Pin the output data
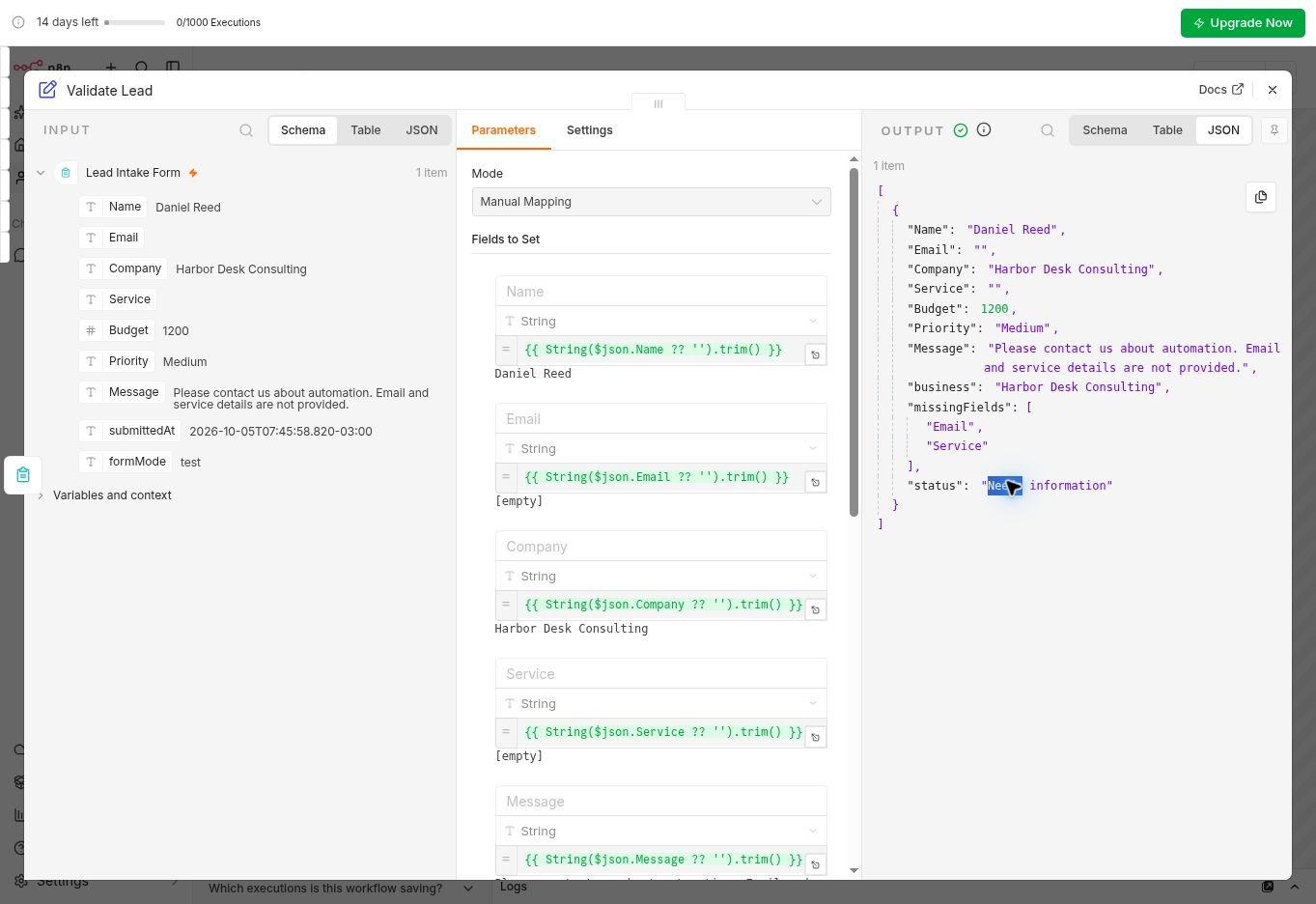Image resolution: width=1316 pixels, height=904 pixels. click(x=1274, y=130)
